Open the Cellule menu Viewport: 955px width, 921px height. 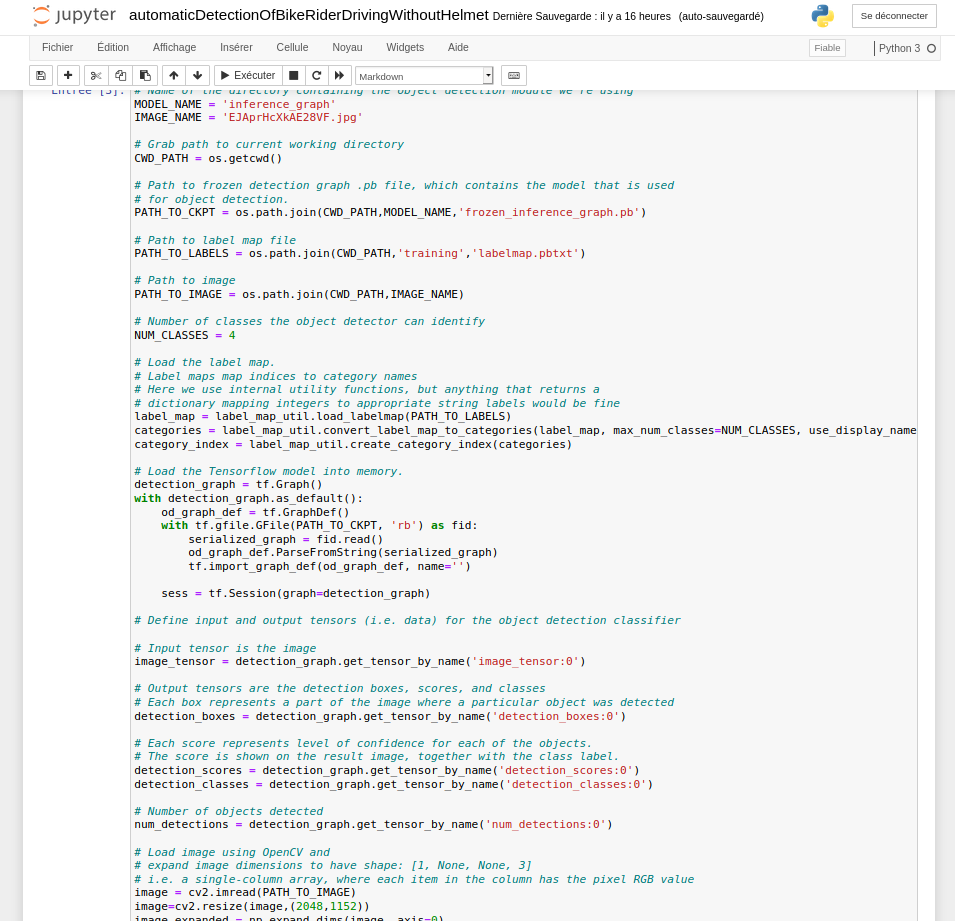292,48
